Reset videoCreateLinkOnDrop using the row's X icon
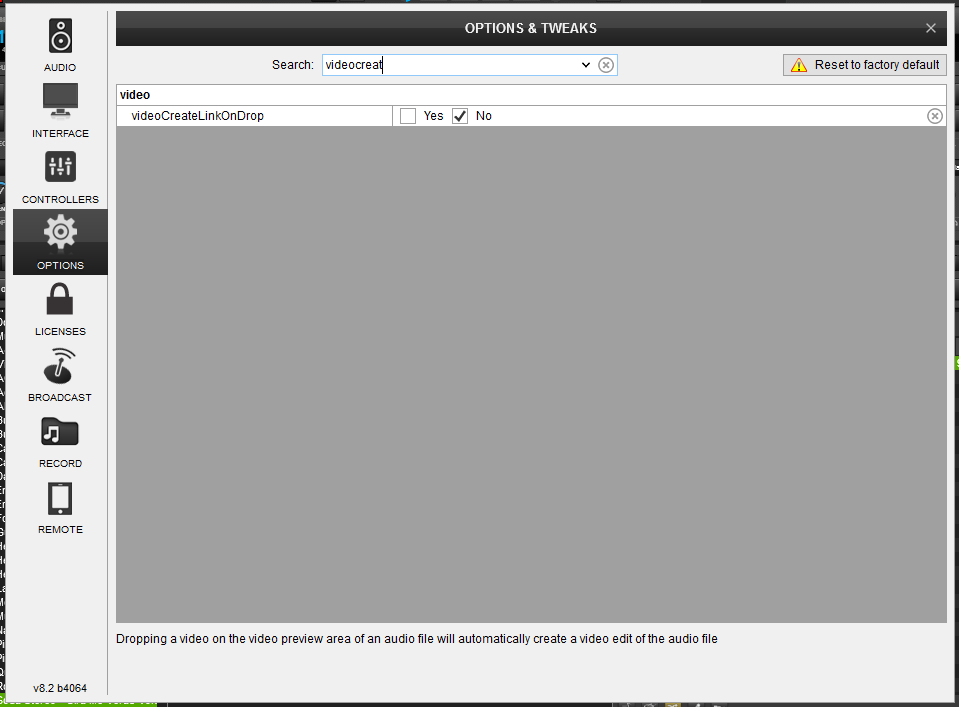 (934, 116)
